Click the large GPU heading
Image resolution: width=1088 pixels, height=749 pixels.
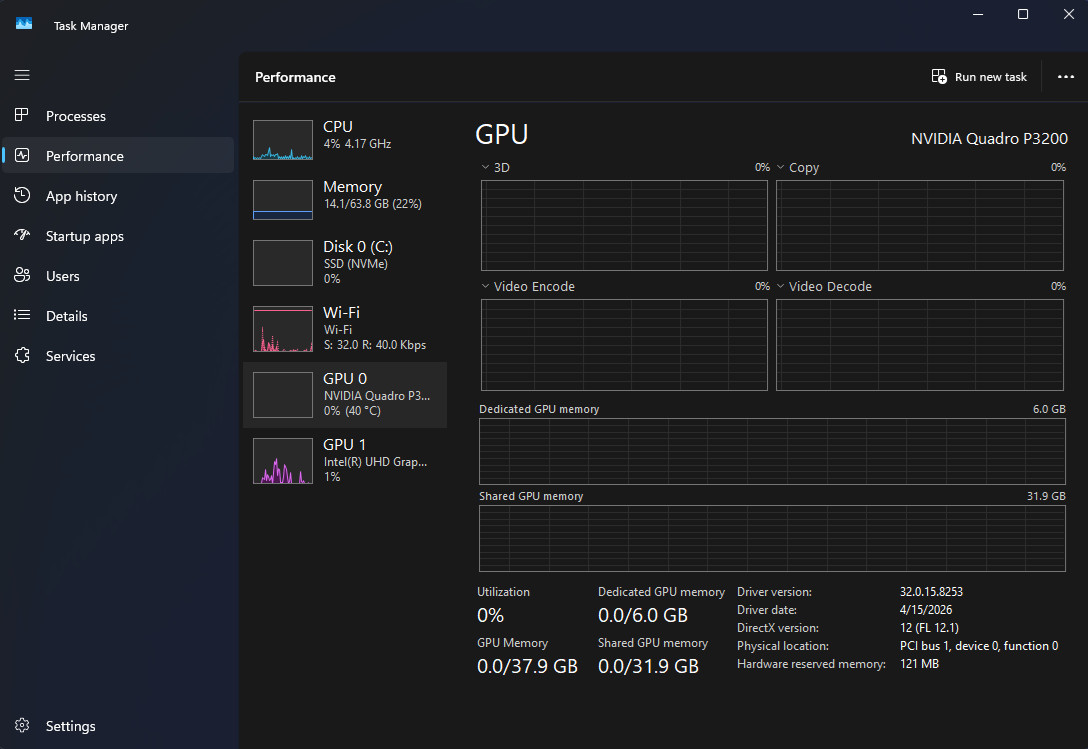click(x=502, y=134)
